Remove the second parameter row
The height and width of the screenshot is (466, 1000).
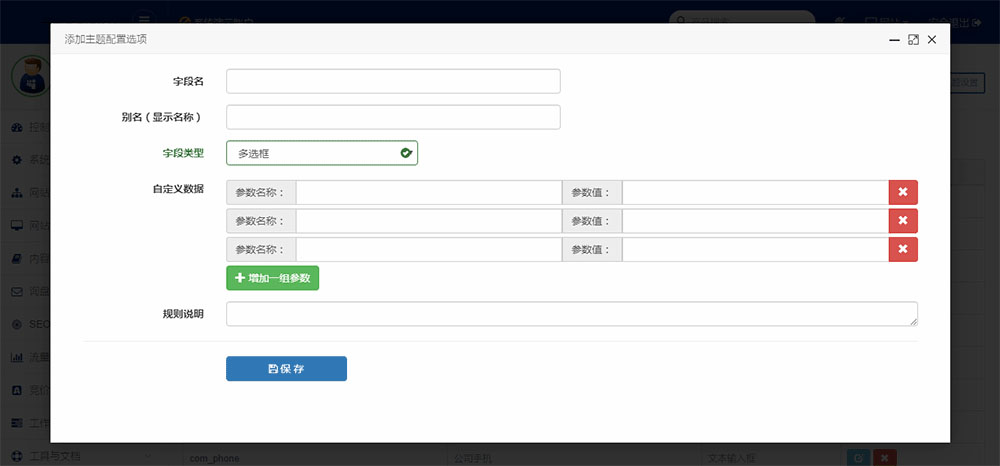point(903,221)
